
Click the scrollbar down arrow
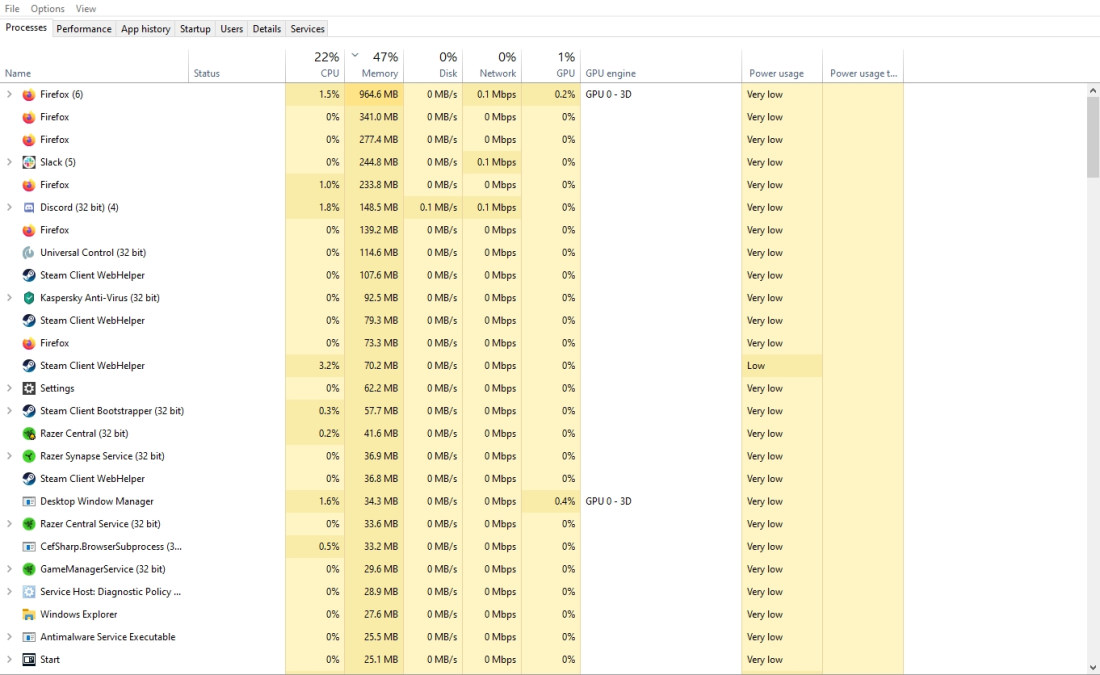pos(1092,667)
